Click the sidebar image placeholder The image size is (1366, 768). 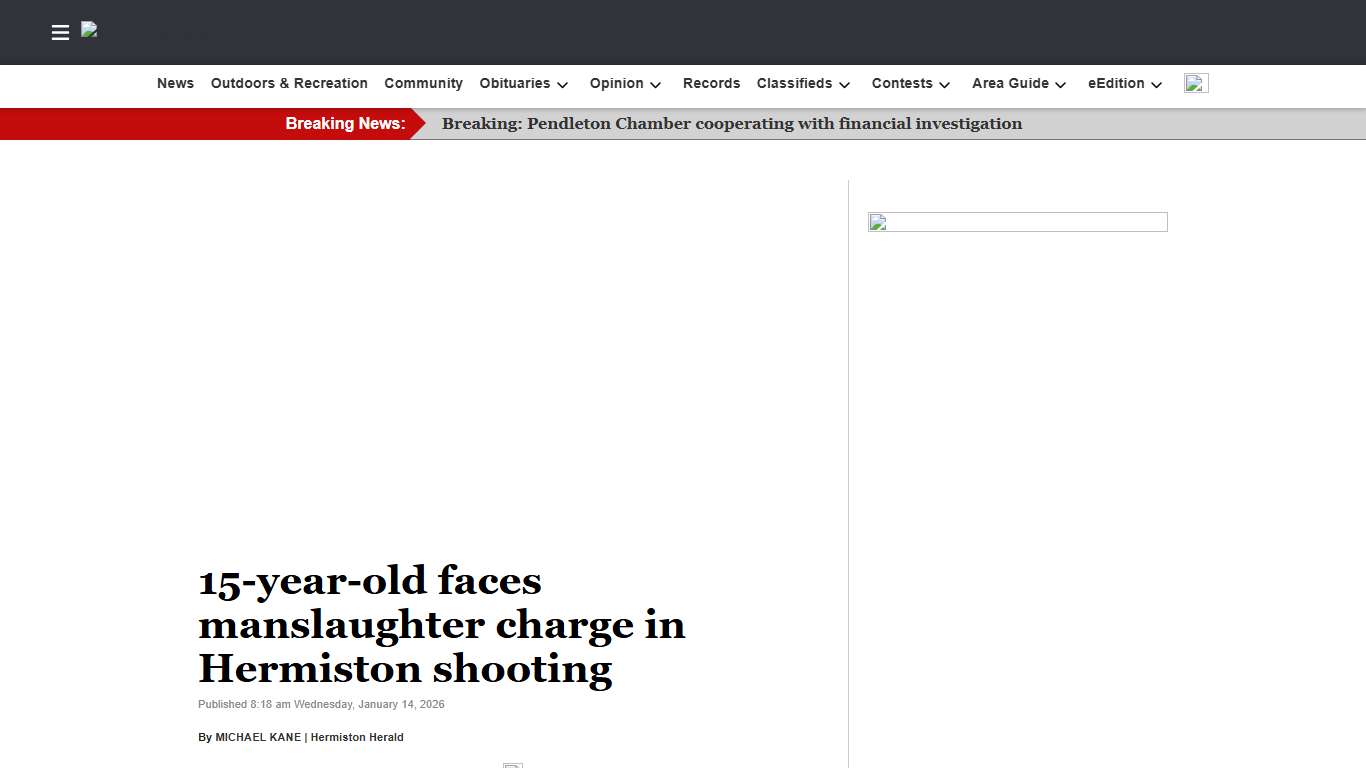coord(1017,221)
